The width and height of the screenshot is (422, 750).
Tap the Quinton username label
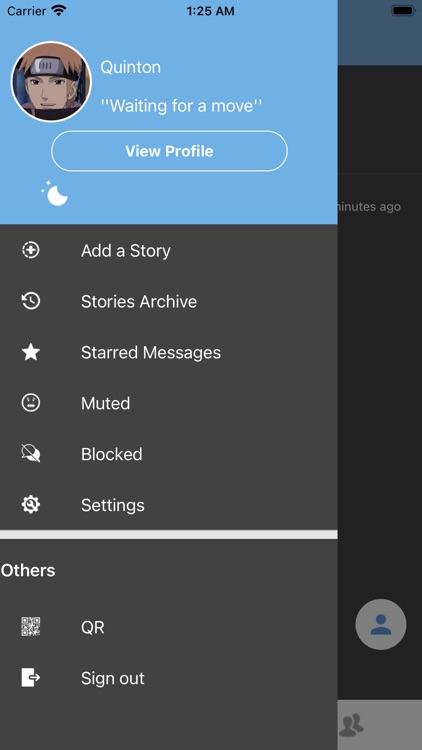[131, 67]
